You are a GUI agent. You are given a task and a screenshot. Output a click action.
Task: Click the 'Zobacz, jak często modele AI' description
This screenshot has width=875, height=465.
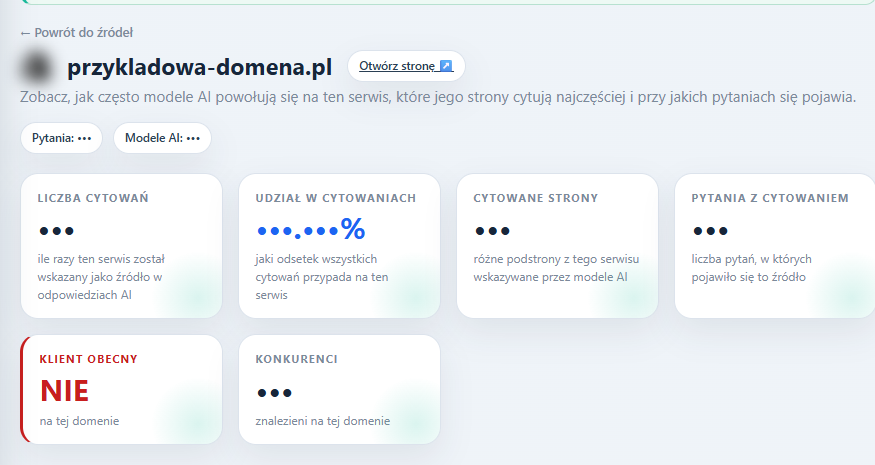pyautogui.click(x=438, y=97)
